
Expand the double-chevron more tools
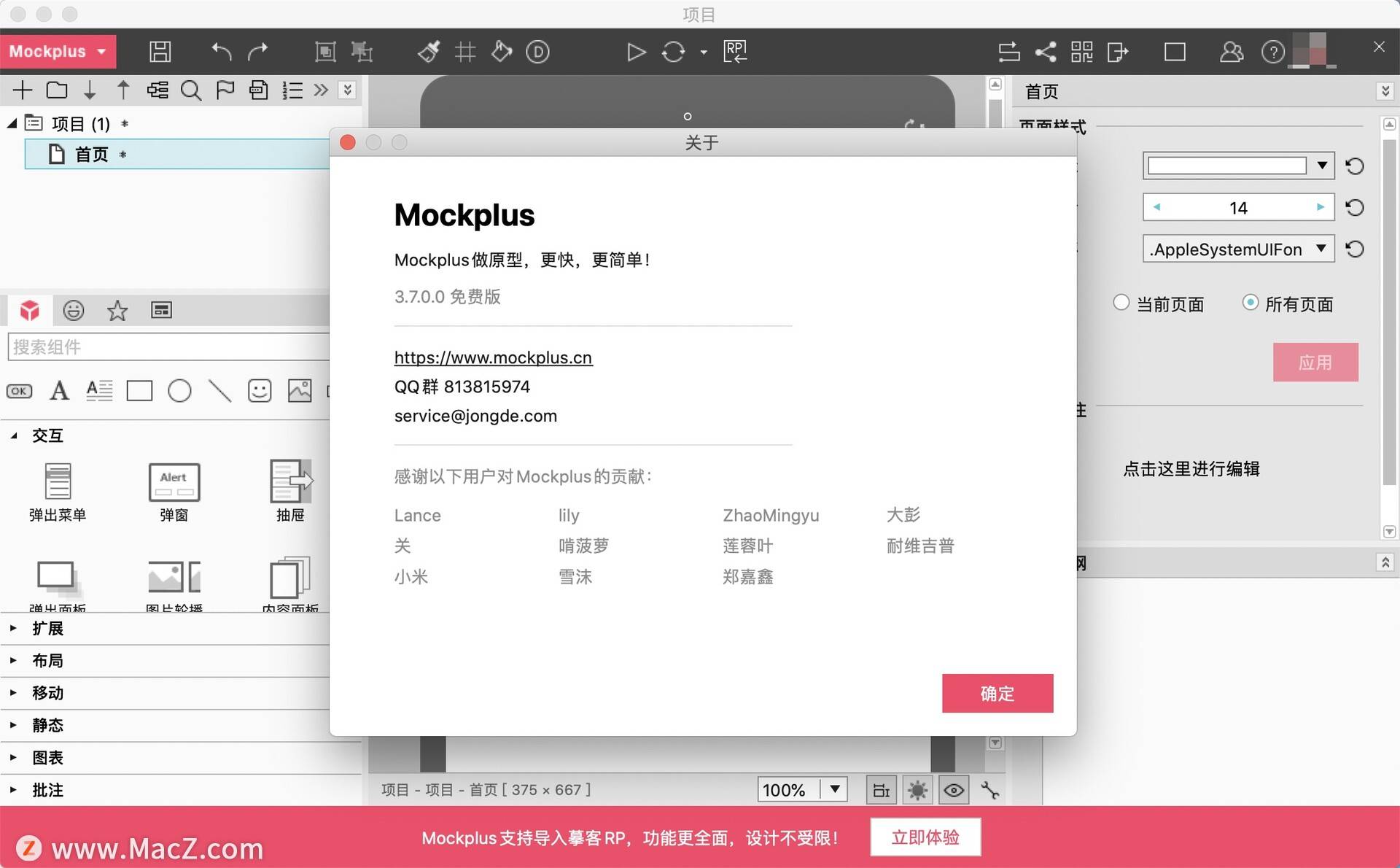[321, 90]
